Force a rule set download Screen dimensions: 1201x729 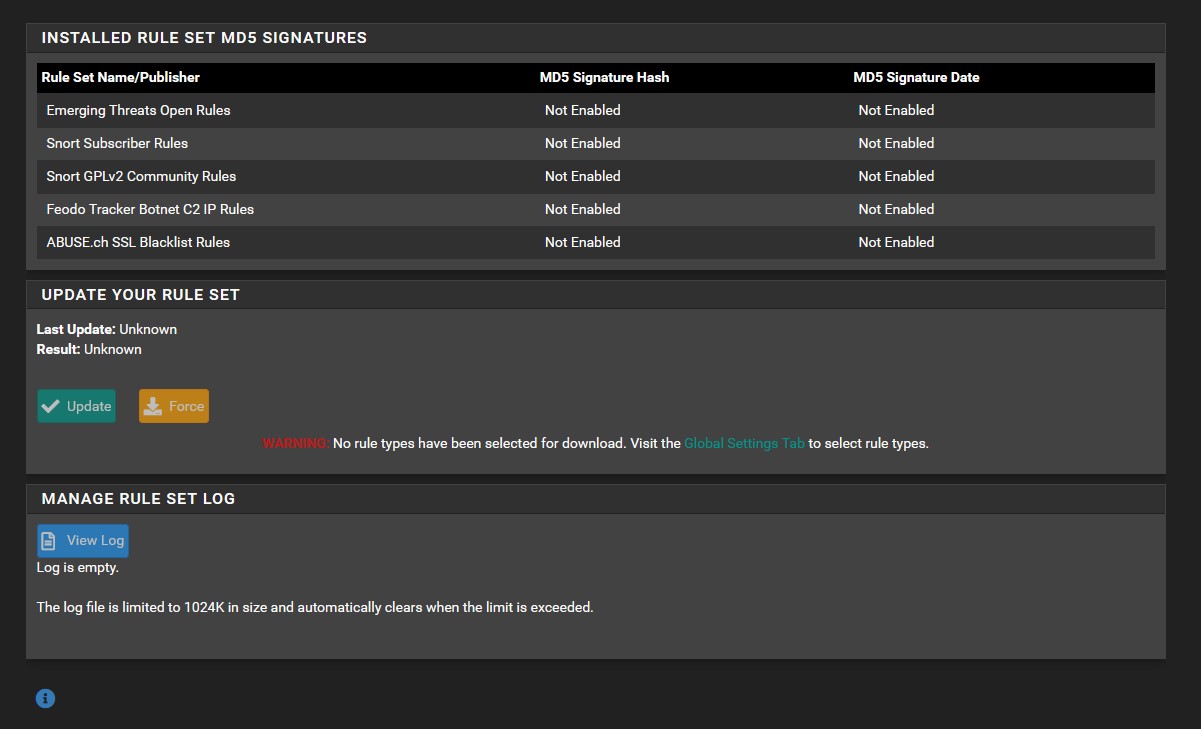click(173, 406)
